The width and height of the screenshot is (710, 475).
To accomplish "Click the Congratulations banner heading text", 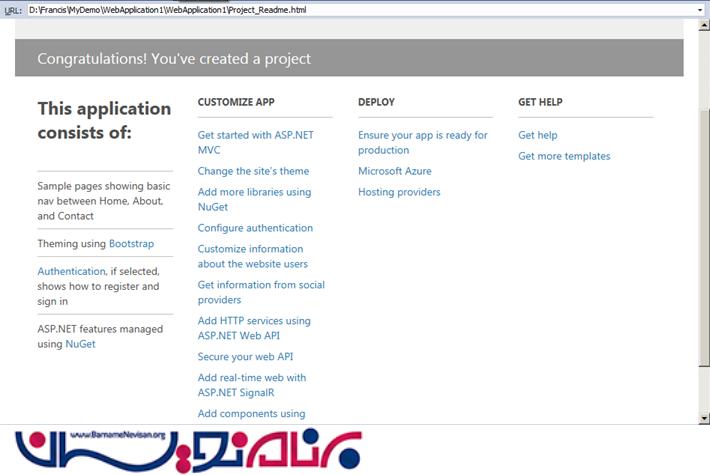I will click(174, 58).
